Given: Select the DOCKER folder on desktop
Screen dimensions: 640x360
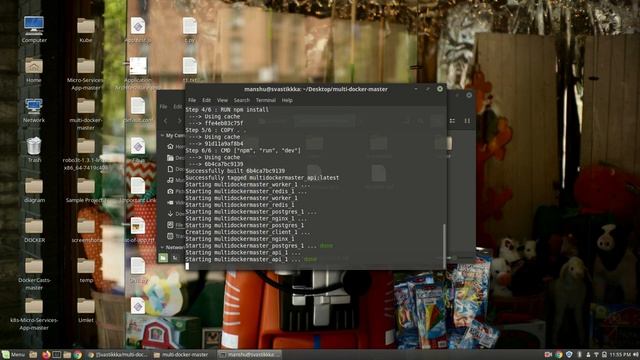Looking at the screenshot, I should pyautogui.click(x=34, y=230).
